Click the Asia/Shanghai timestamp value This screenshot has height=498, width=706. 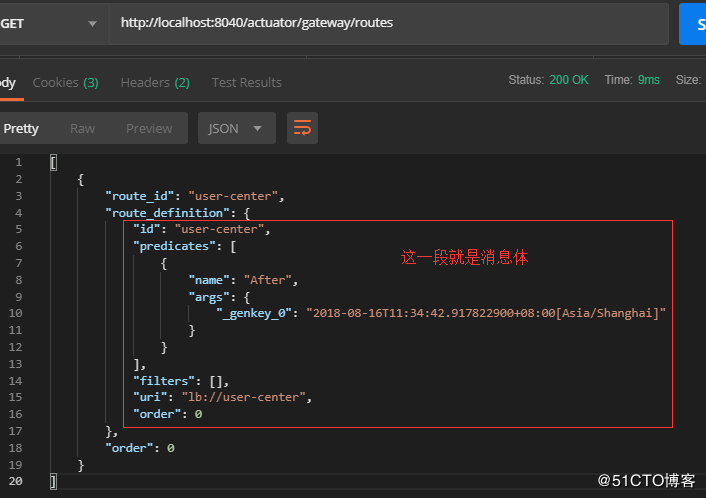click(x=486, y=313)
